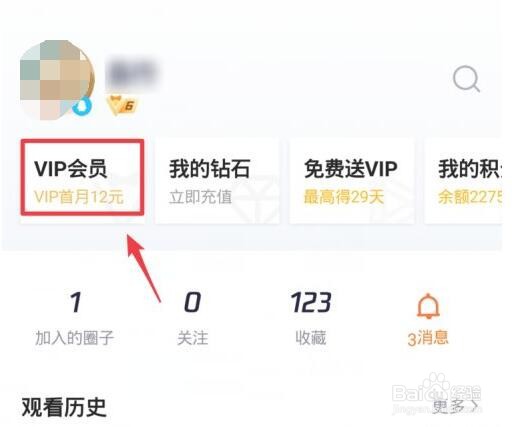Open 3消息 messages label
Viewport: 512px width, 427px height.
point(428,338)
